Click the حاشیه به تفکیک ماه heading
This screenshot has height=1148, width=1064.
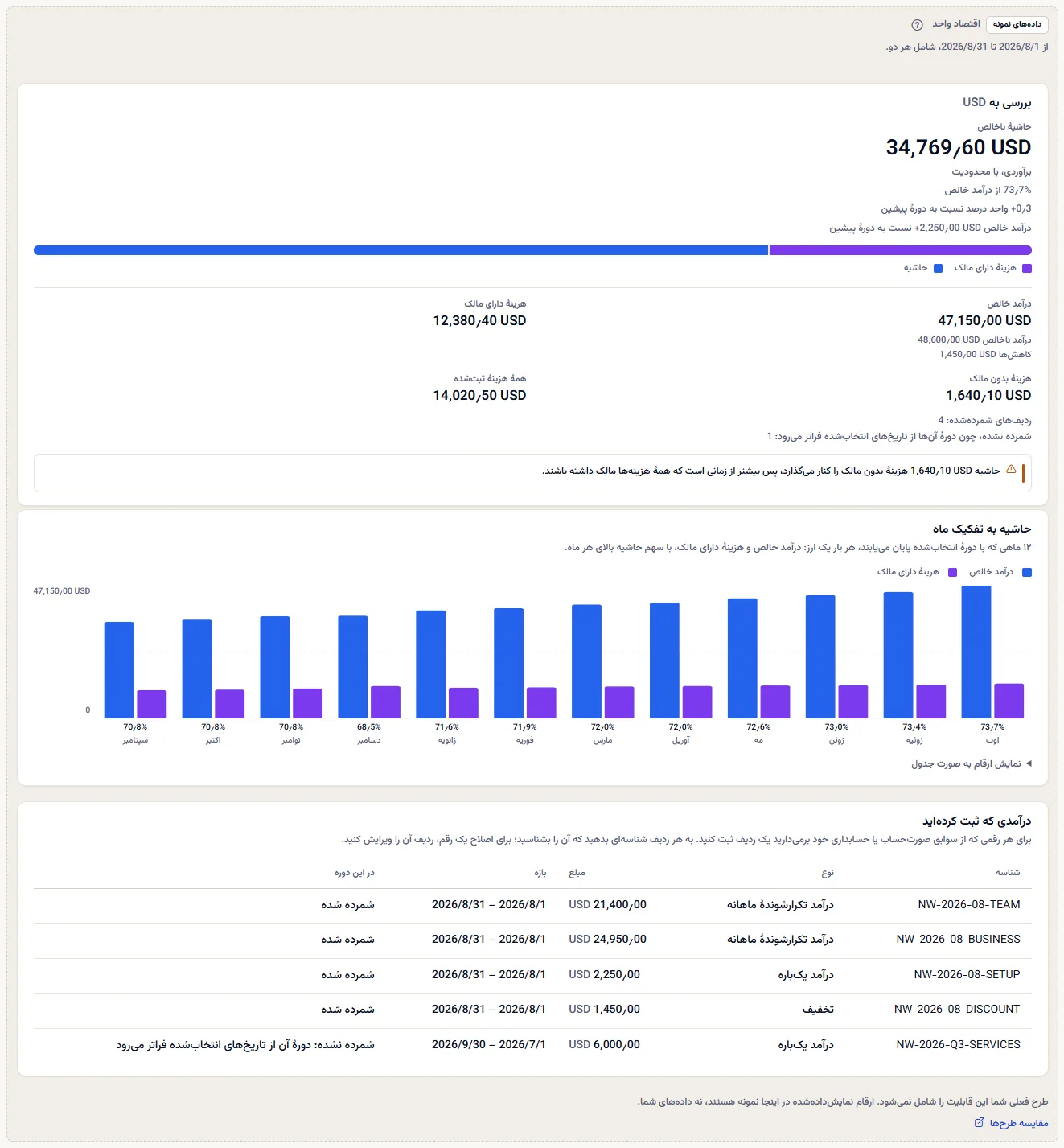coord(982,529)
